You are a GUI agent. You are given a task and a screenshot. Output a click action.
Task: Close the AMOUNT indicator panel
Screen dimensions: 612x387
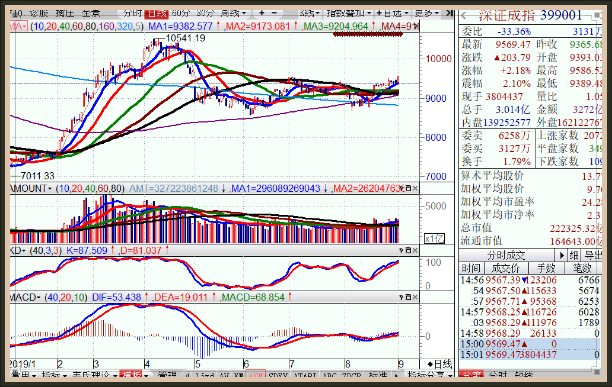tap(415, 188)
